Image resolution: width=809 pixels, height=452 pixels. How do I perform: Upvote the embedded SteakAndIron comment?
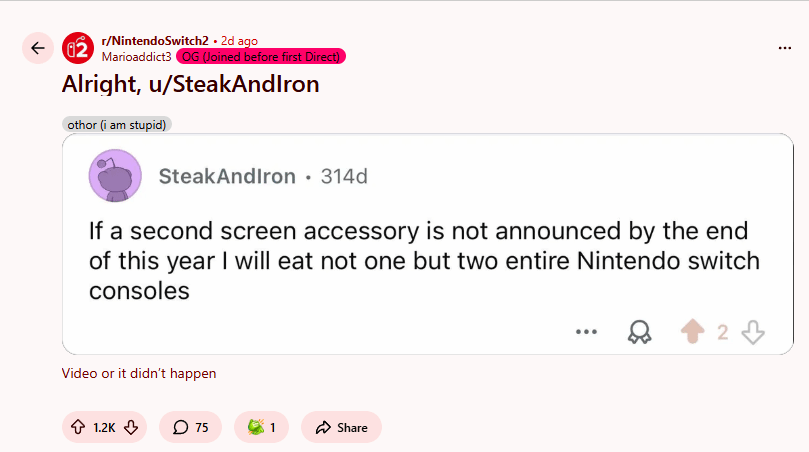tap(692, 332)
